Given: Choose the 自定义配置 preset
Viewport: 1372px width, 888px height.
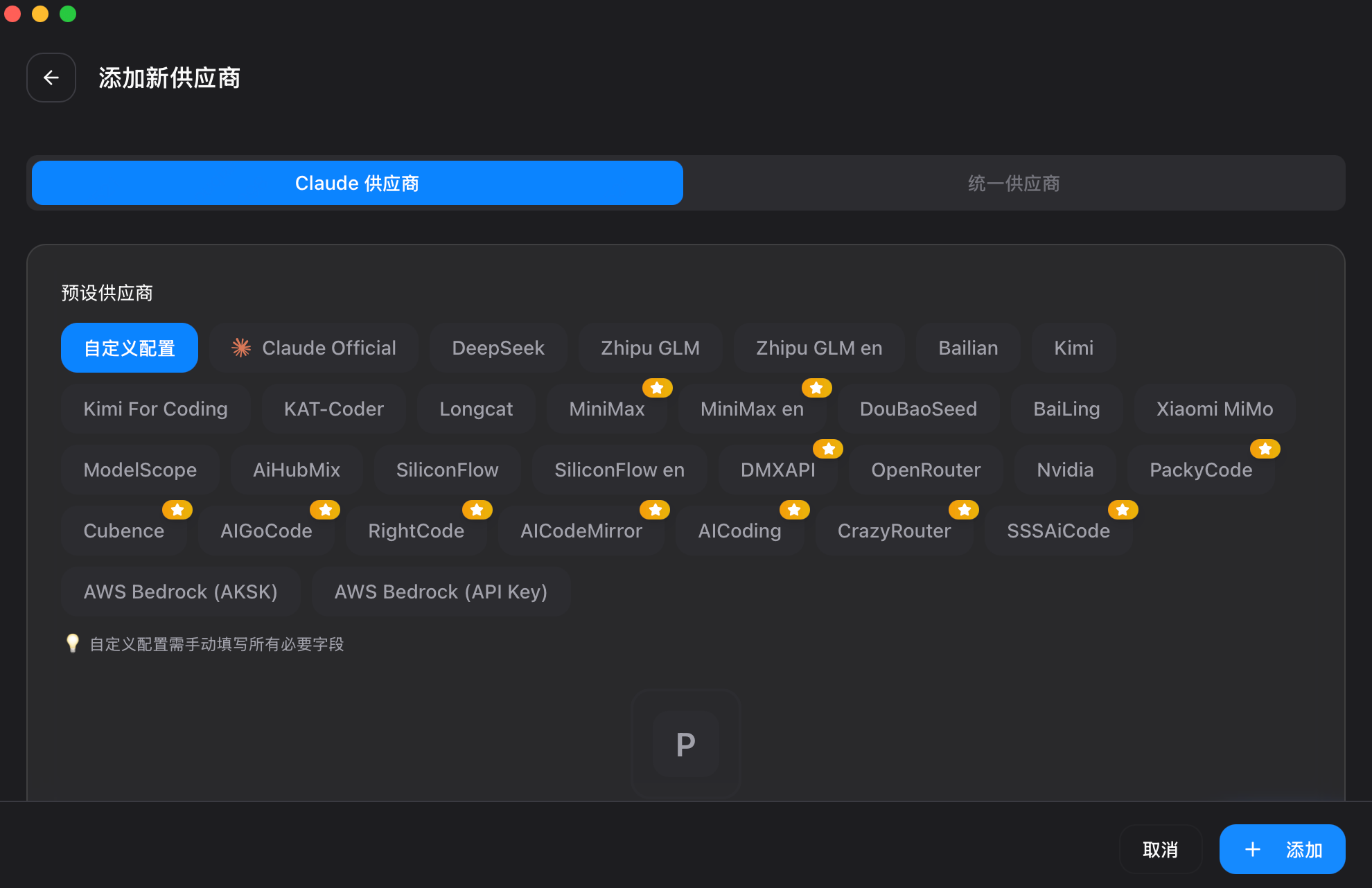Looking at the screenshot, I should pyautogui.click(x=130, y=348).
